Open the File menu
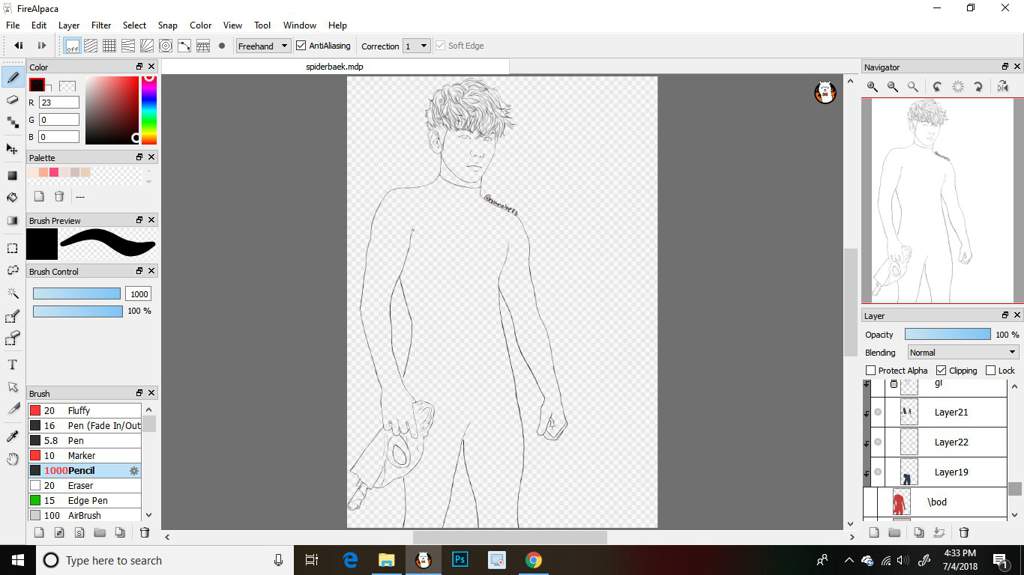The width and height of the screenshot is (1024, 575). coord(13,25)
